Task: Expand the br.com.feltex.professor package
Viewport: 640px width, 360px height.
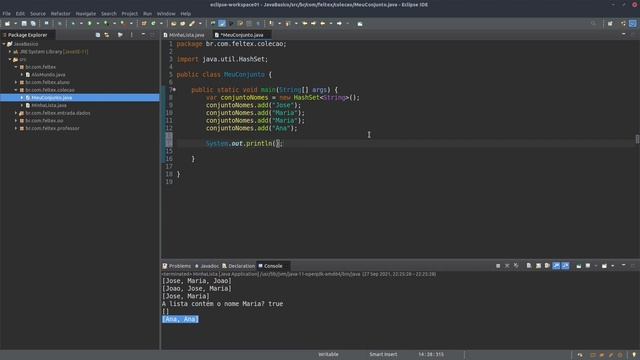Action: [x=16, y=128]
